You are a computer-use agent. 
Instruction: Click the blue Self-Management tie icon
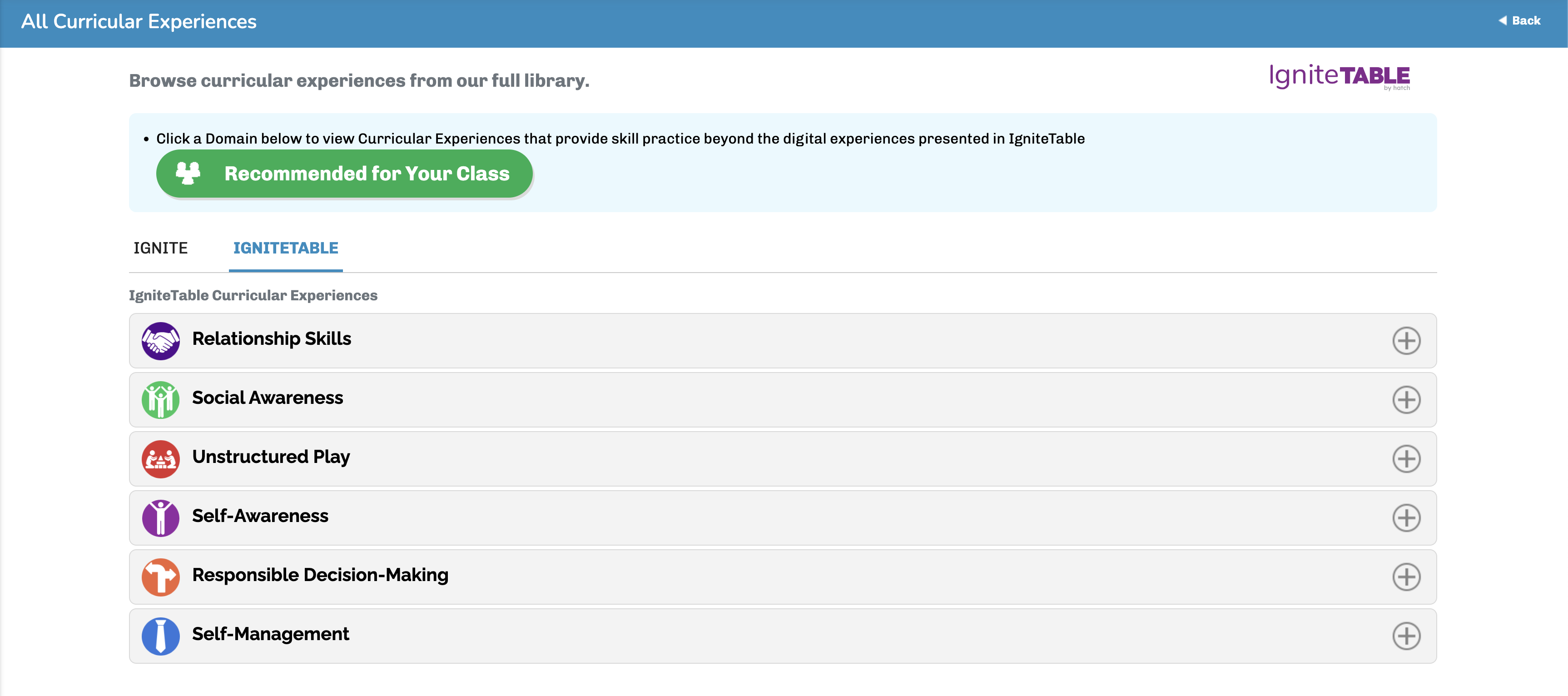tap(161, 636)
